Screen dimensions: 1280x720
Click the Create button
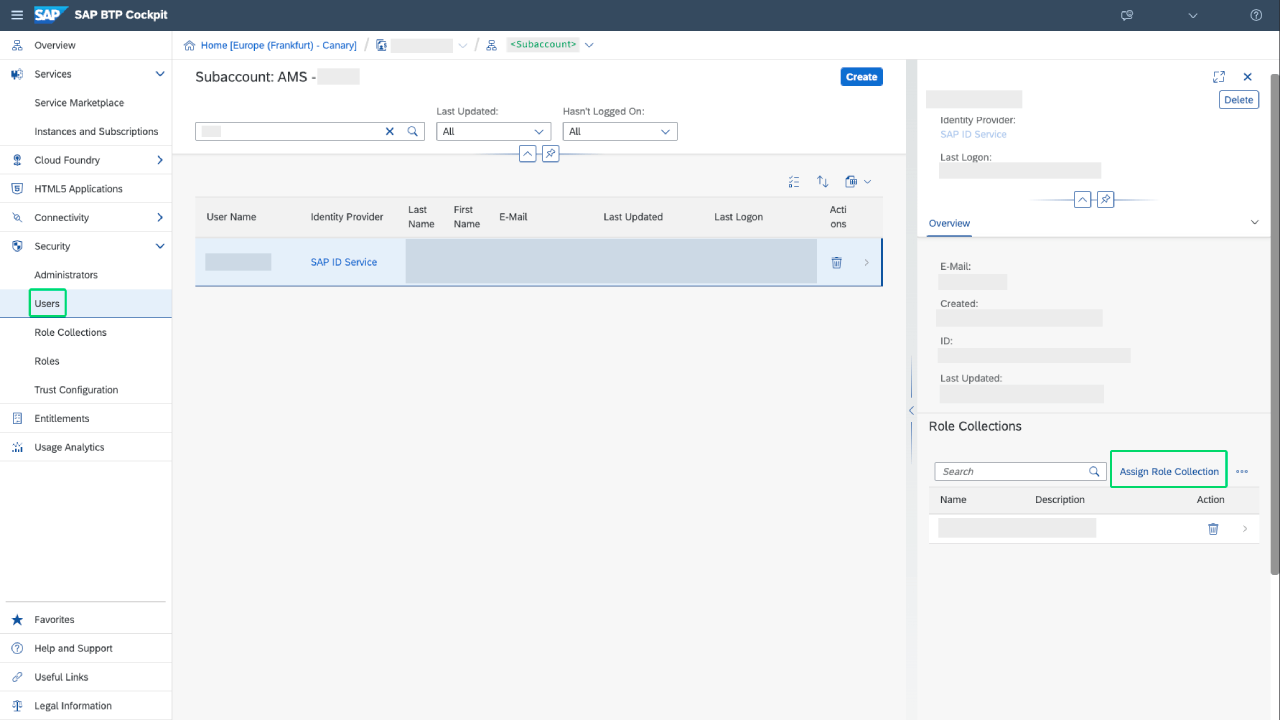point(861,77)
